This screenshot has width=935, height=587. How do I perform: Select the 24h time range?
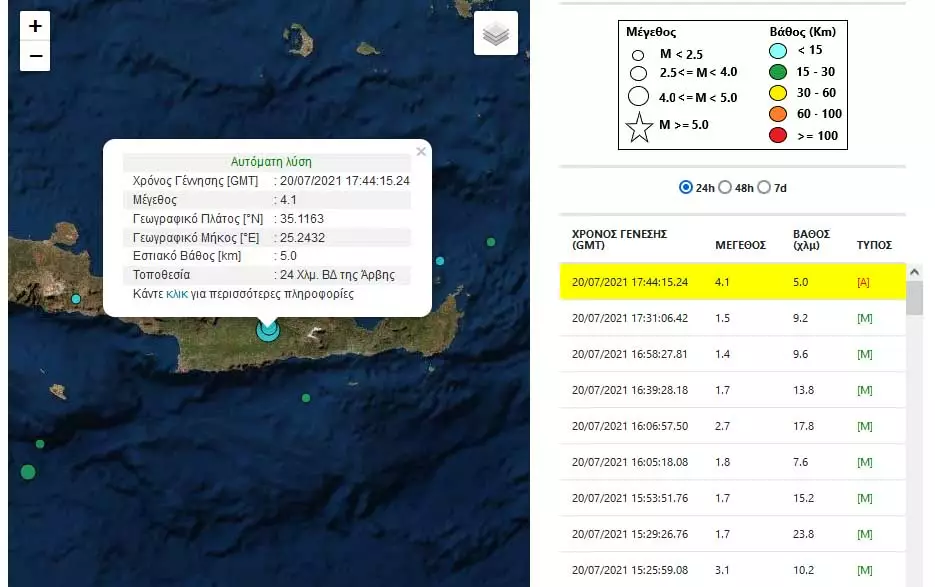click(686, 187)
